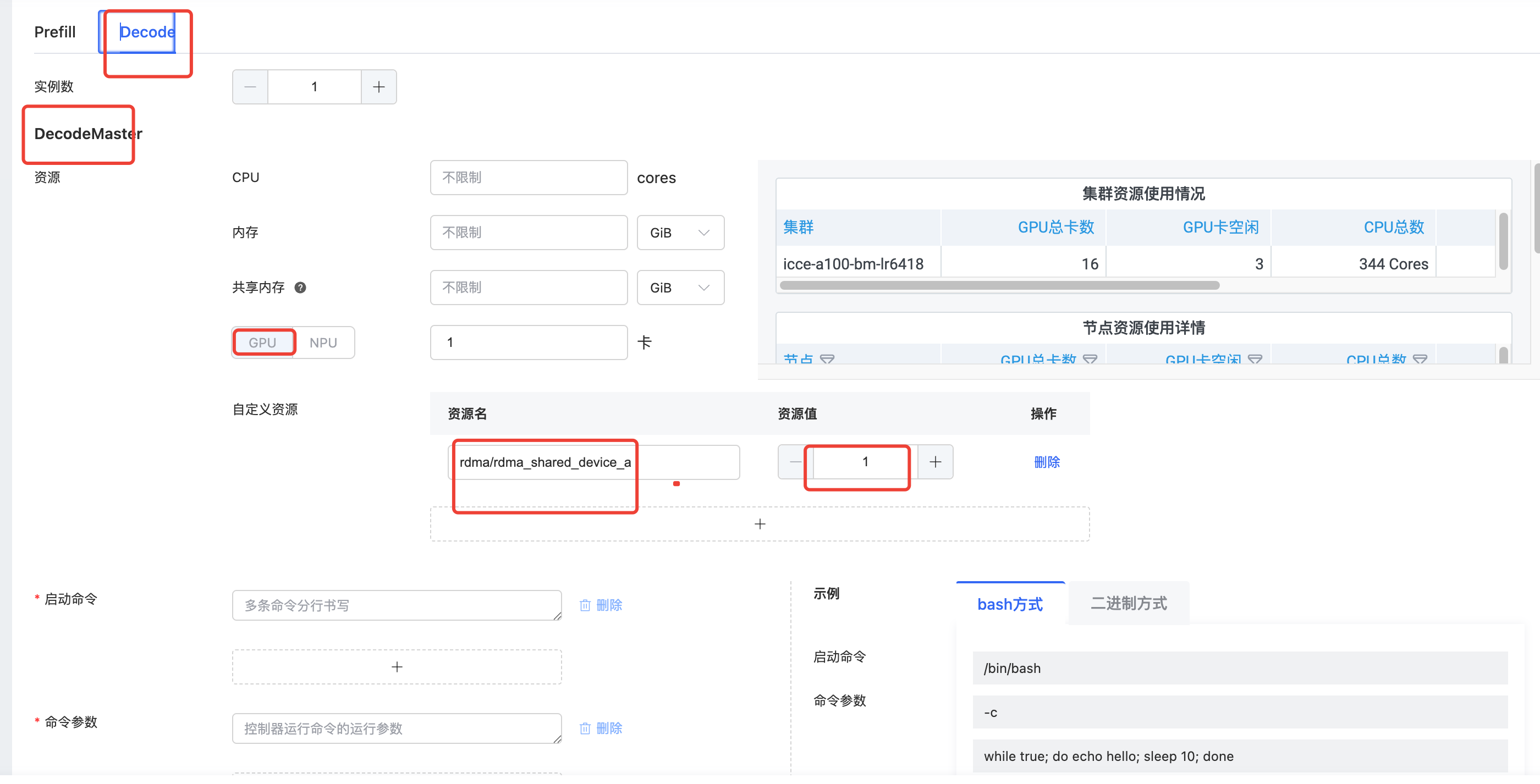
Task: Increment rdma resource value plus icon
Action: coord(935,462)
